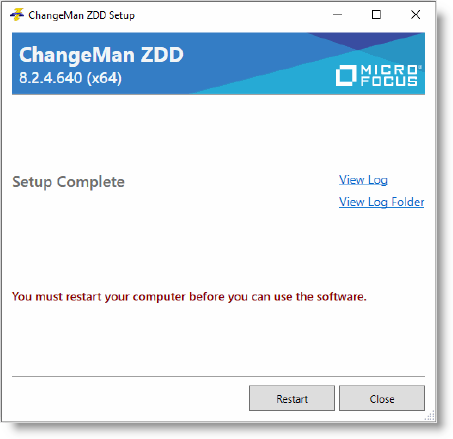Open the View Log Folder link
This screenshot has width=453, height=439.
[x=382, y=202]
